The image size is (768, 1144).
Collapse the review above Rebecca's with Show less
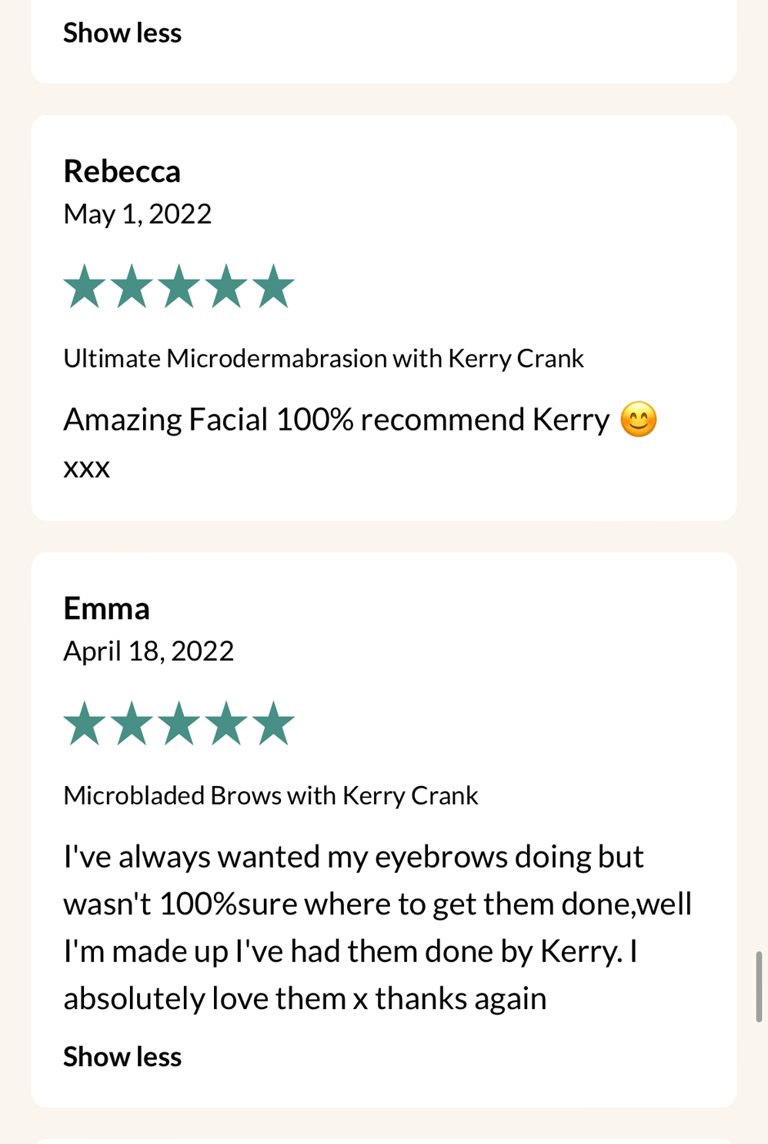click(x=122, y=33)
